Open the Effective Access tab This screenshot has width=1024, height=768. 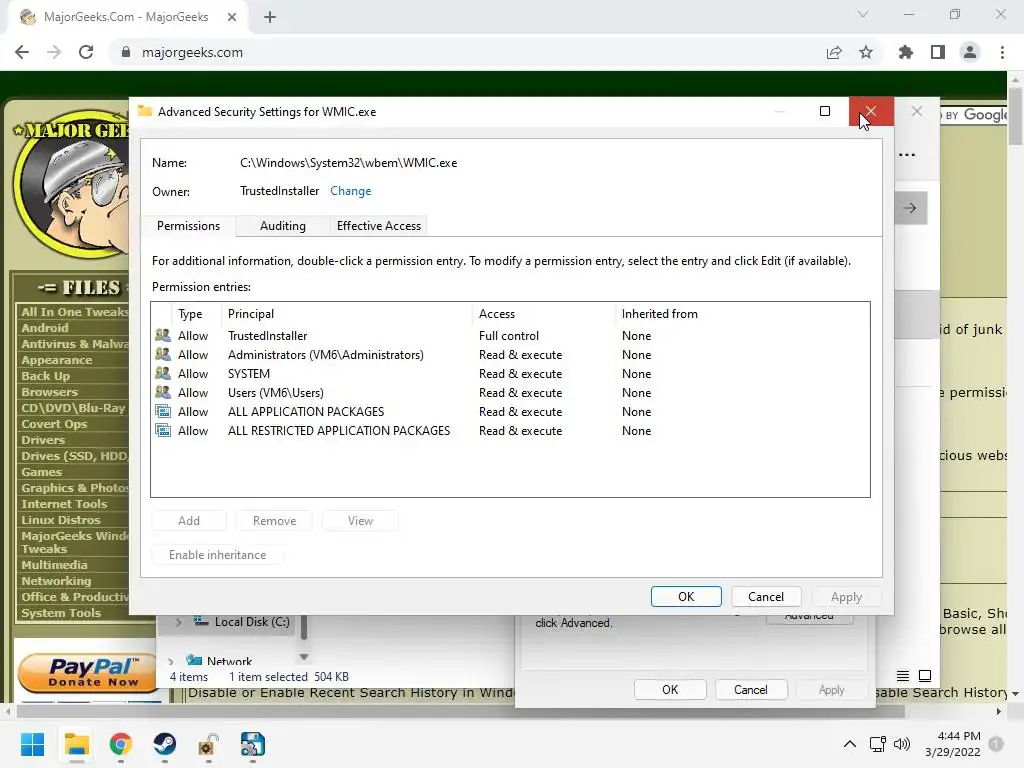379,226
